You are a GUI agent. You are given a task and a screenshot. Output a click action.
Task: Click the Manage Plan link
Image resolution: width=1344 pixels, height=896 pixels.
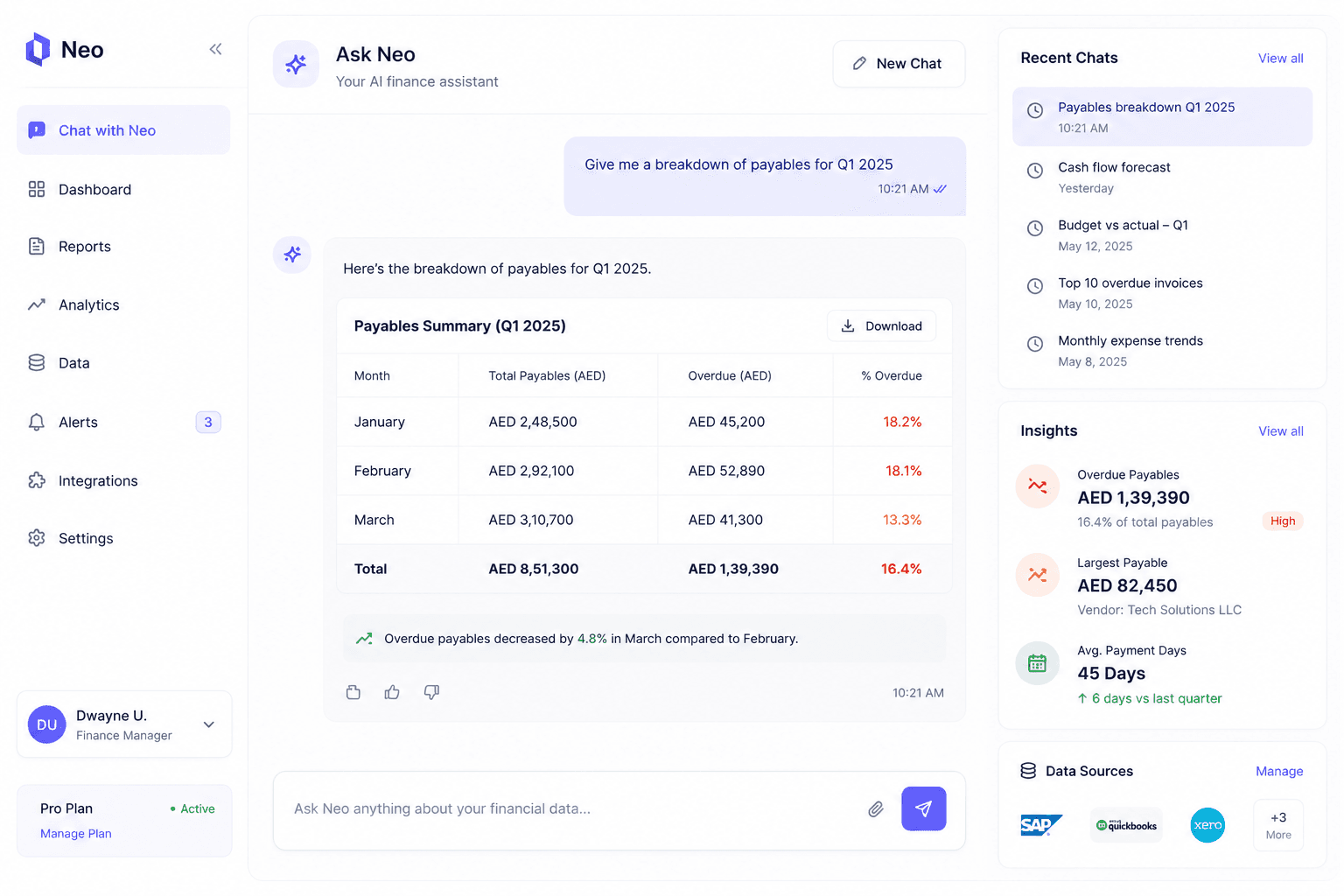[x=76, y=834]
